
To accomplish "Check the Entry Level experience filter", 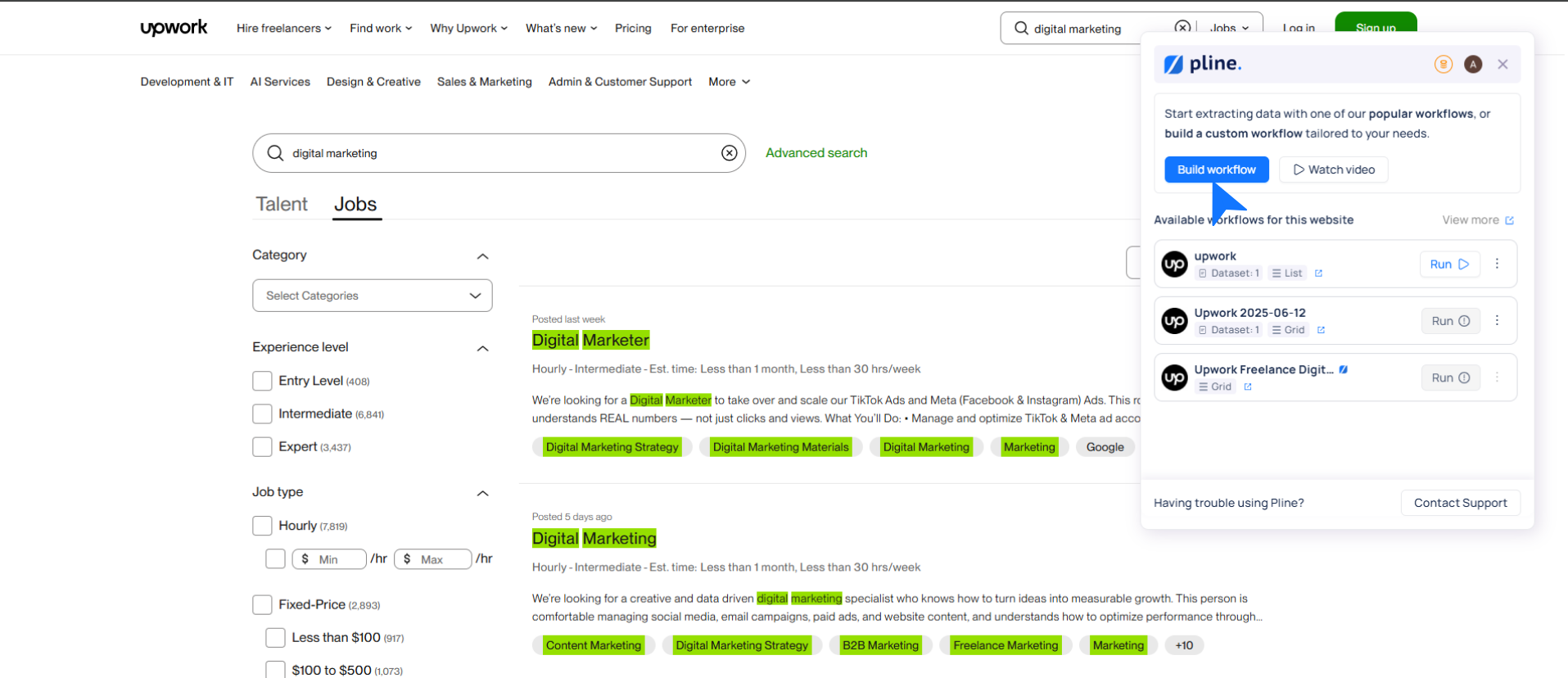I will point(262,382).
